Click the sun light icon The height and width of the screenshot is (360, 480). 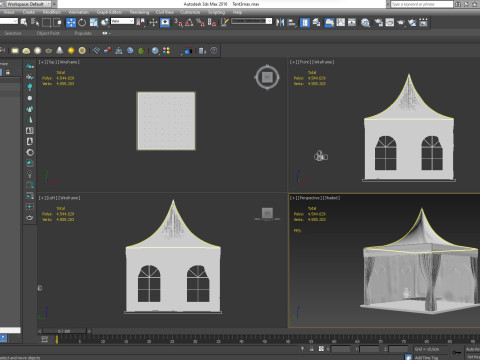pyautogui.click(x=71, y=51)
